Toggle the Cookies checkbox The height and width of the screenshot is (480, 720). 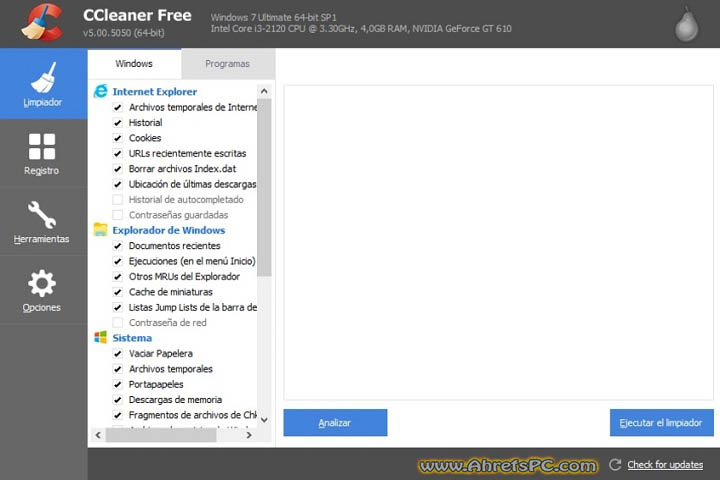[118, 138]
